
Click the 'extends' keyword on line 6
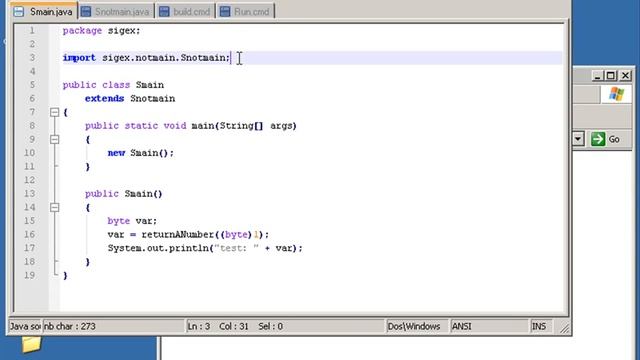click(104, 98)
